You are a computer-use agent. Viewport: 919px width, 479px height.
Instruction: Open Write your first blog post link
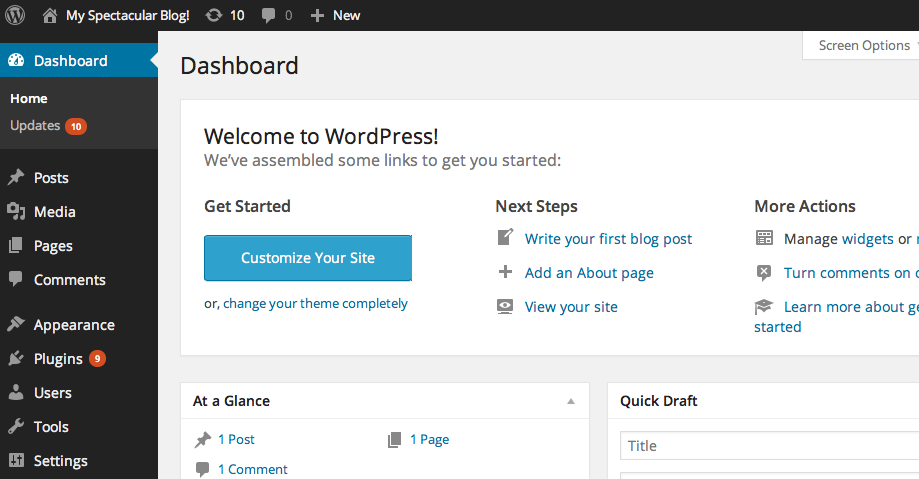pos(608,239)
